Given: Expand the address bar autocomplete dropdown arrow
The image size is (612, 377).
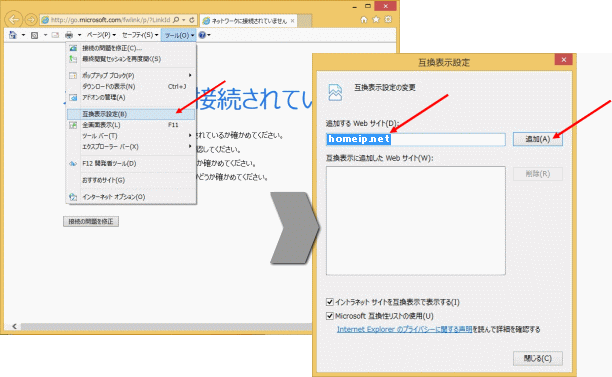Looking at the screenshot, I should pyautogui.click(x=184, y=20).
